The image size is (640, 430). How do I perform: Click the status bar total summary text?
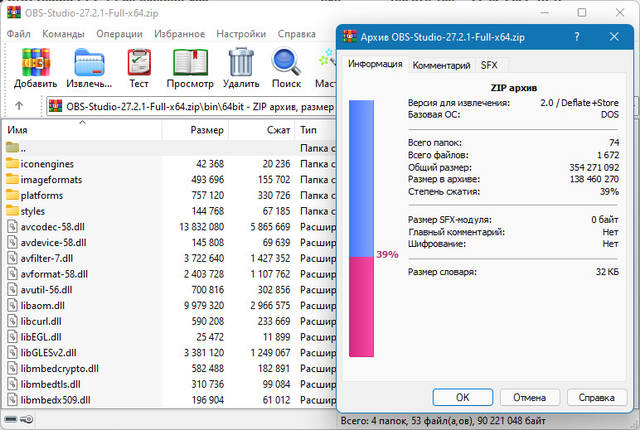[x=443, y=421]
